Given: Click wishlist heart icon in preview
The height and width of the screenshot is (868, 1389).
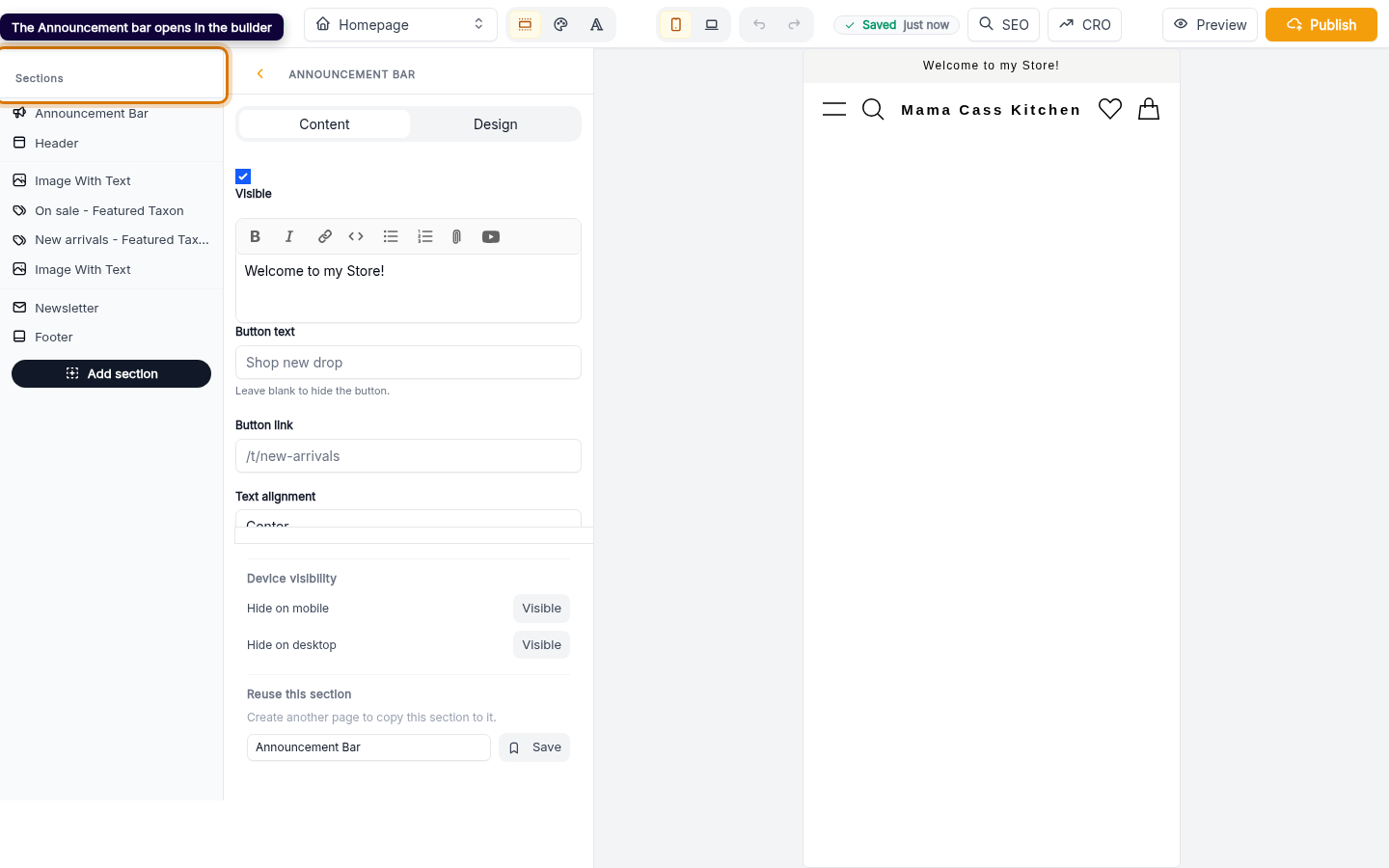Looking at the screenshot, I should (x=1110, y=109).
